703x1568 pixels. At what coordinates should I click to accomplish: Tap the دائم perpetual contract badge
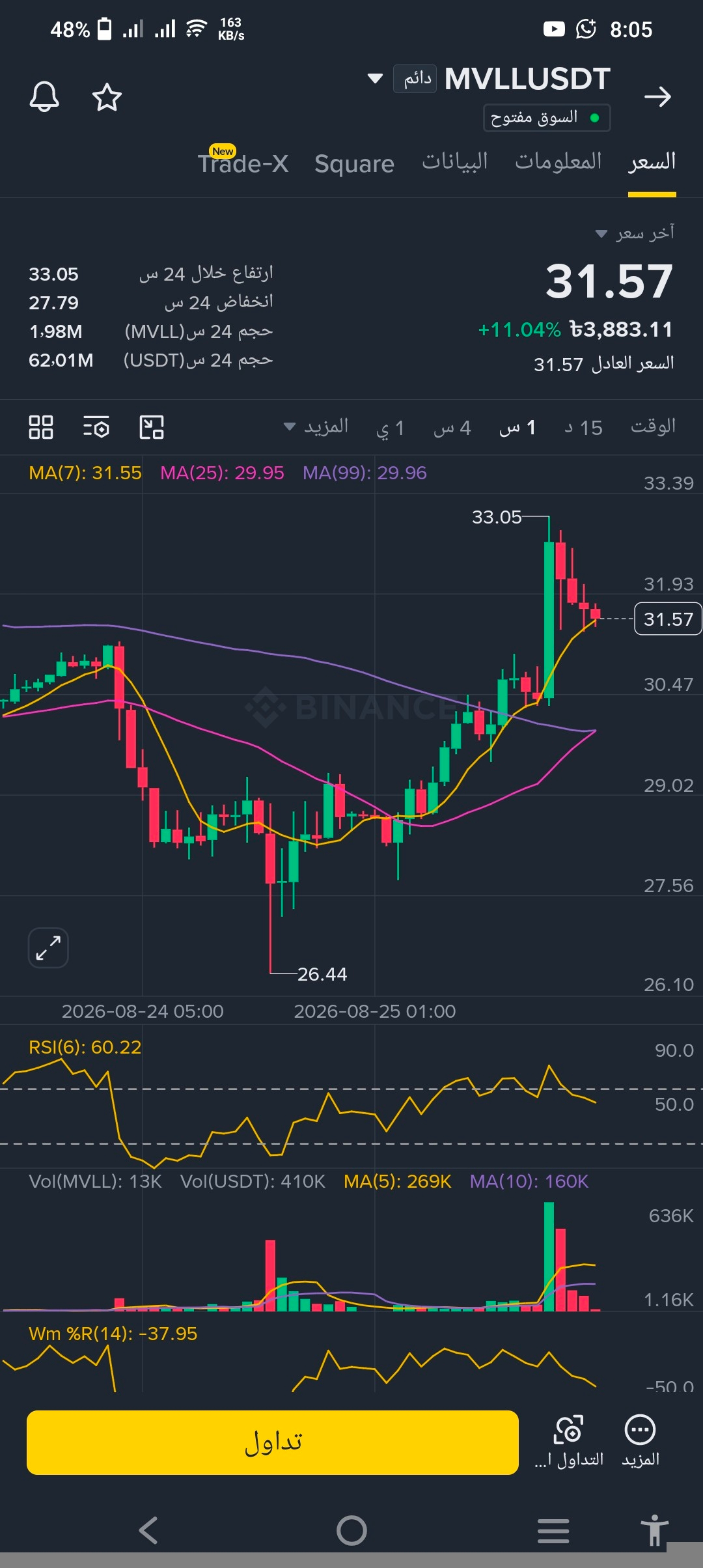coord(415,79)
